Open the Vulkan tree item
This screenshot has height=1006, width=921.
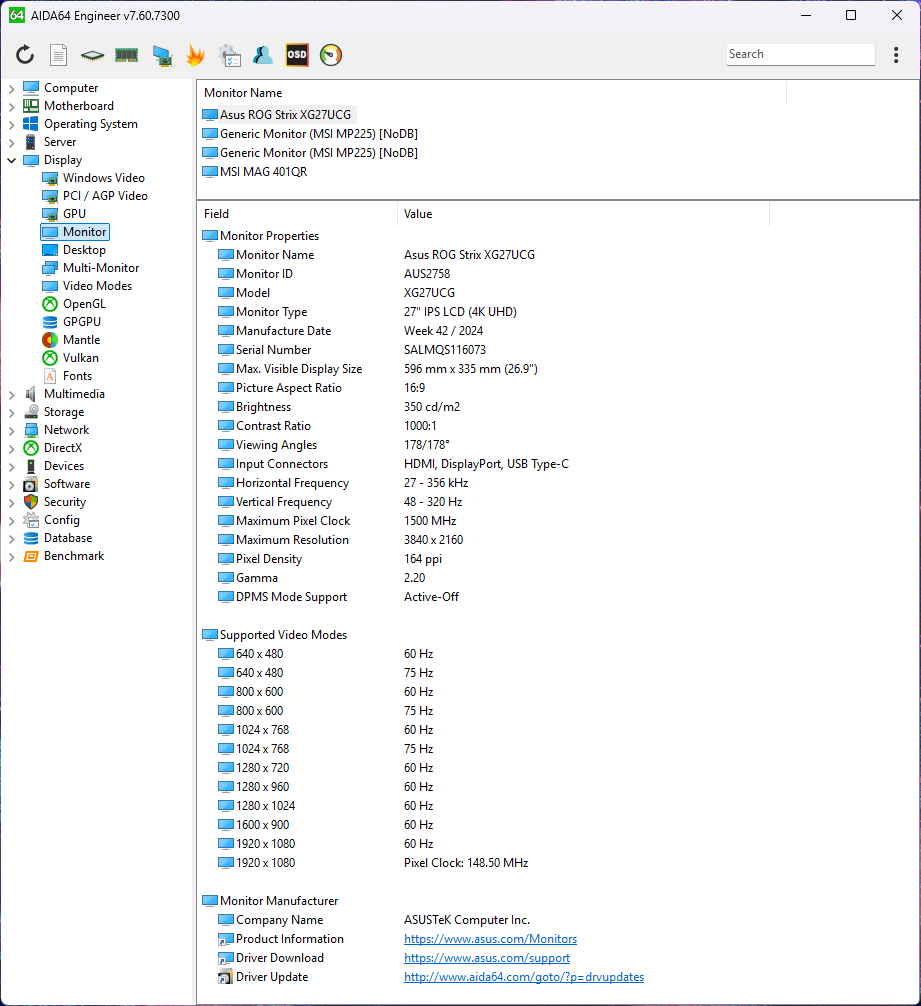pyautogui.click(x=71, y=357)
